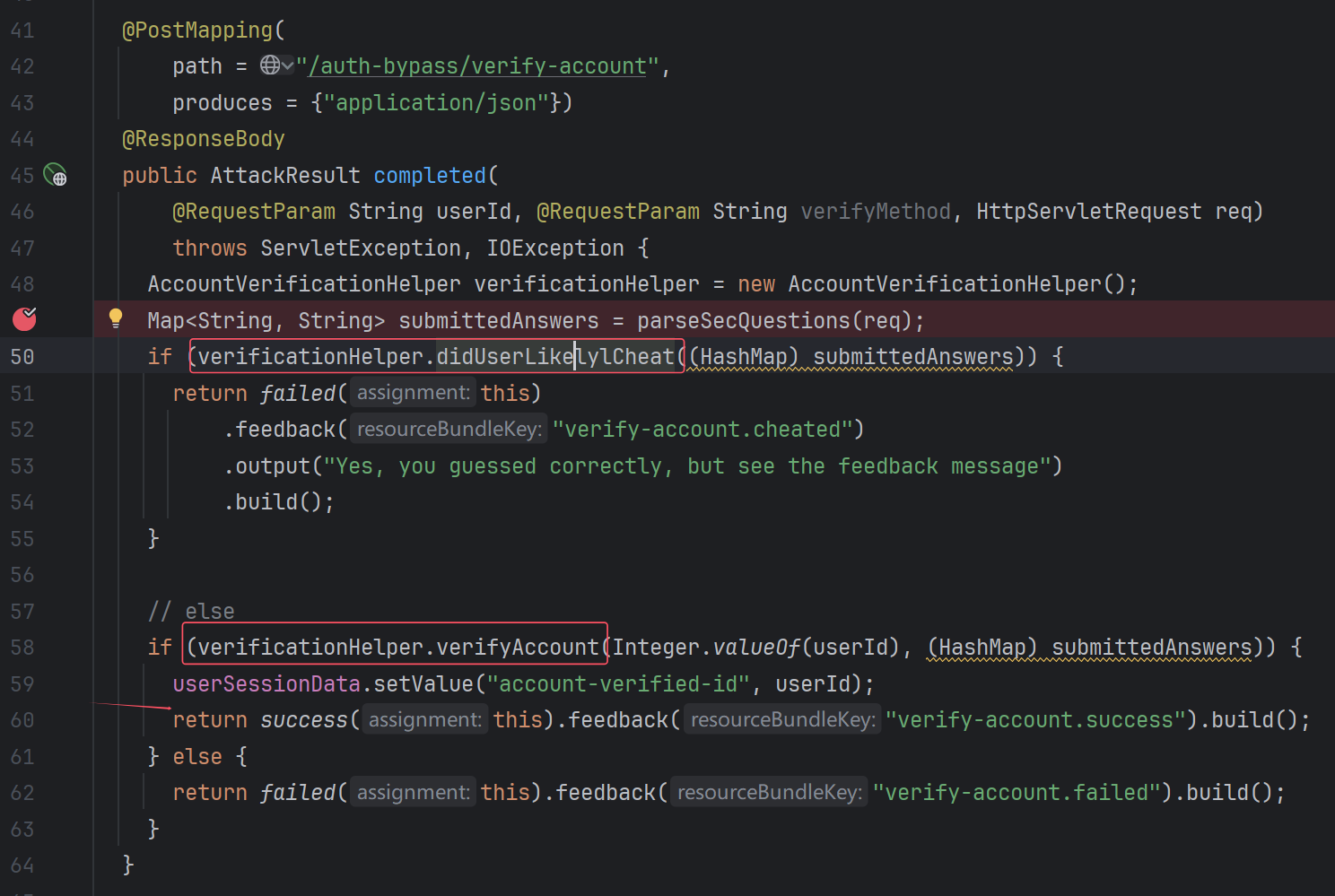
Task: Click the unused verifyMethod parameter
Action: (x=875, y=212)
